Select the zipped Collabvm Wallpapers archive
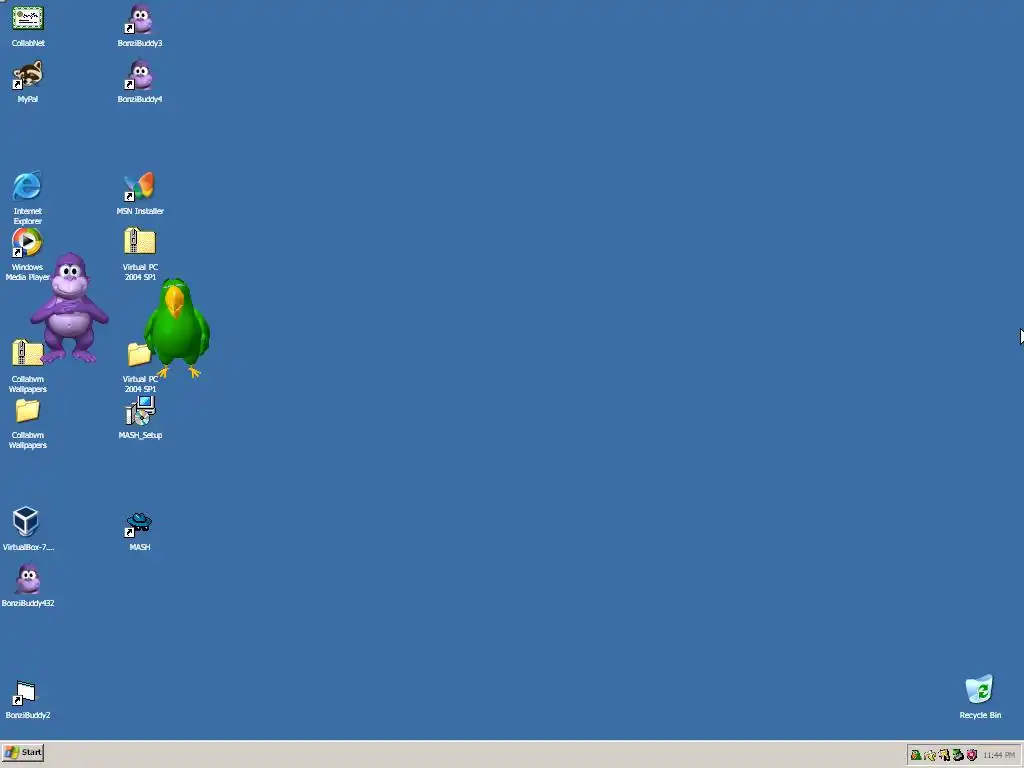The image size is (1024, 768). (26, 353)
